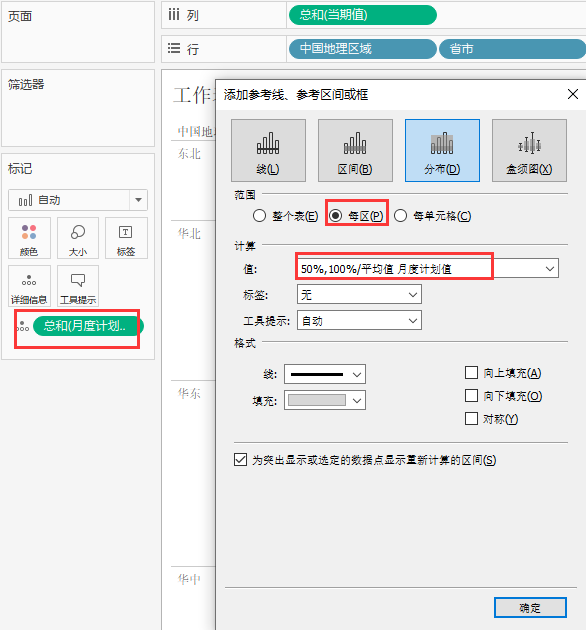Open the 标签 dropdown set to 无

(x=359, y=295)
